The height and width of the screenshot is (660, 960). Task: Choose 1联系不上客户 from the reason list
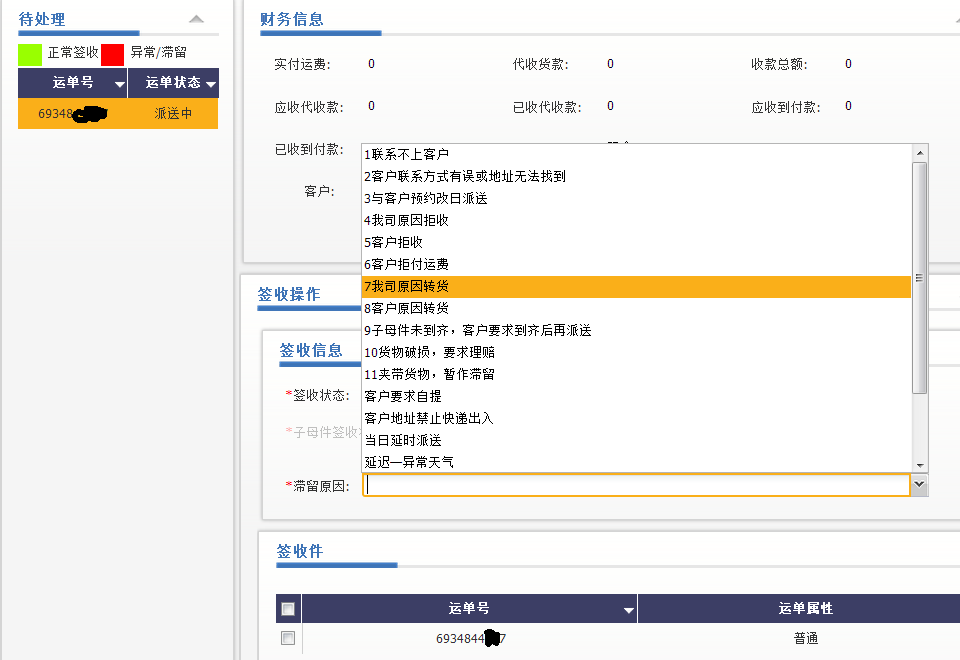(x=406, y=154)
